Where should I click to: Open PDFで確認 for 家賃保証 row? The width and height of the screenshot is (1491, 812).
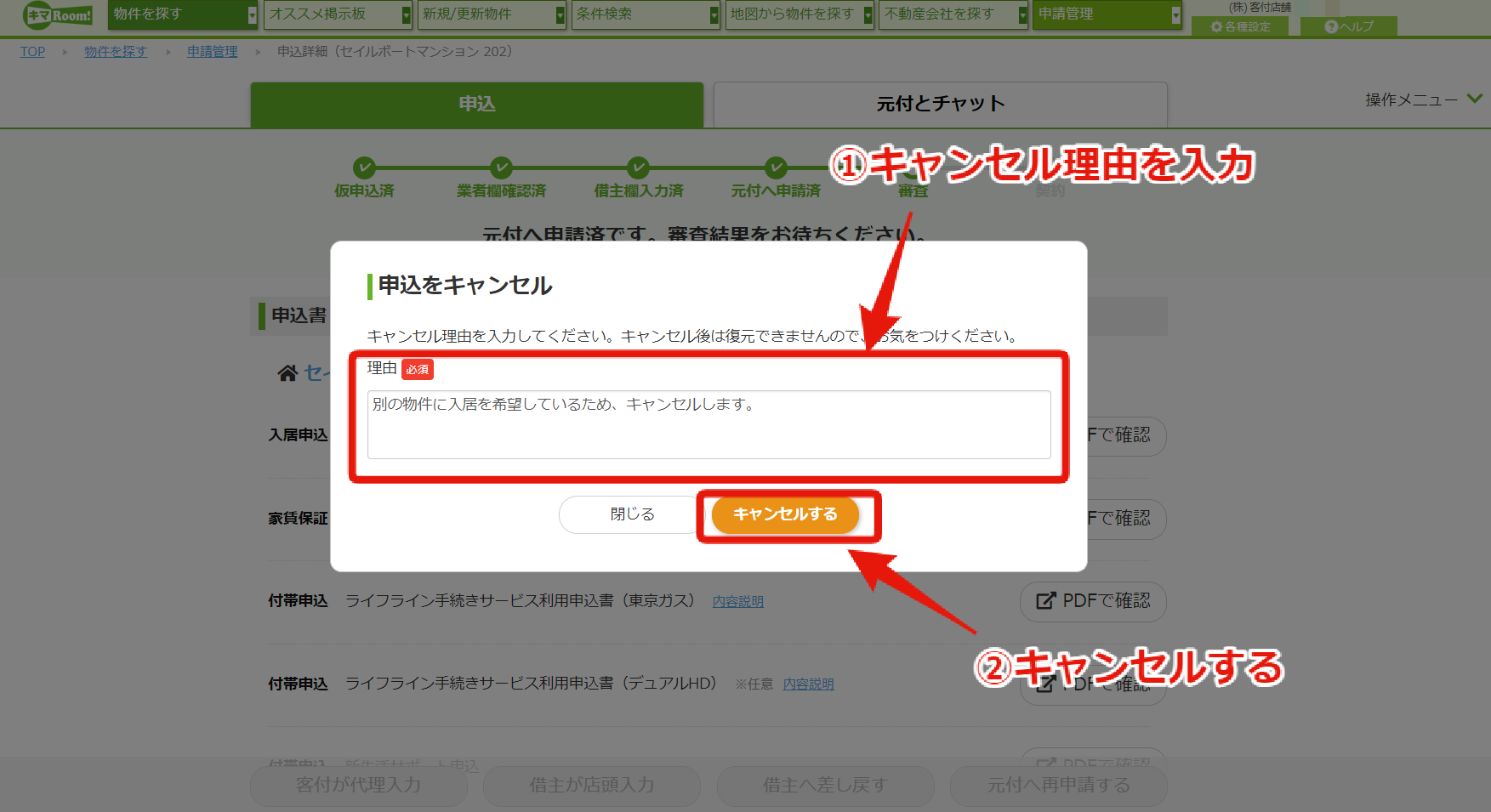pos(1125,519)
